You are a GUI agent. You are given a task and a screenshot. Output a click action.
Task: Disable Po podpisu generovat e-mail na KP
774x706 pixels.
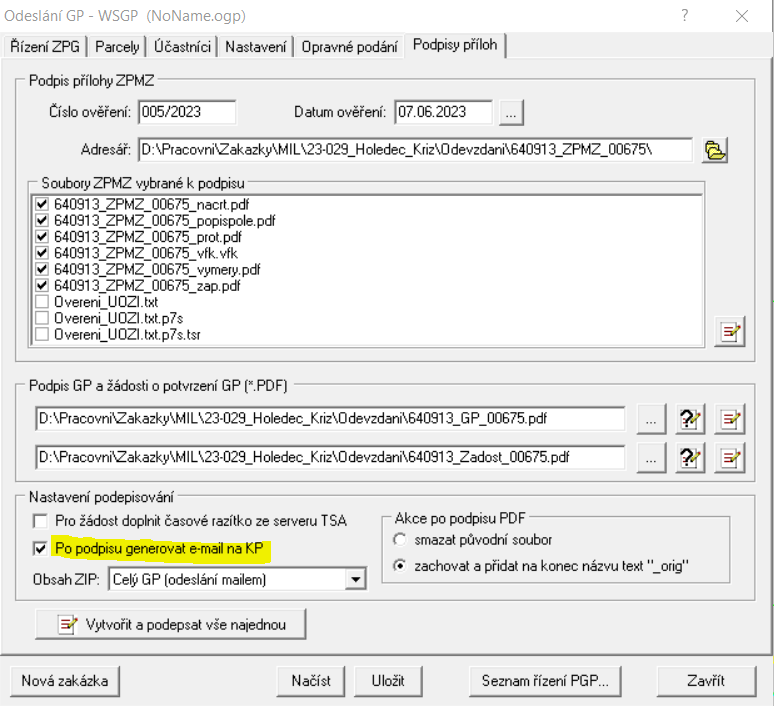[41, 549]
